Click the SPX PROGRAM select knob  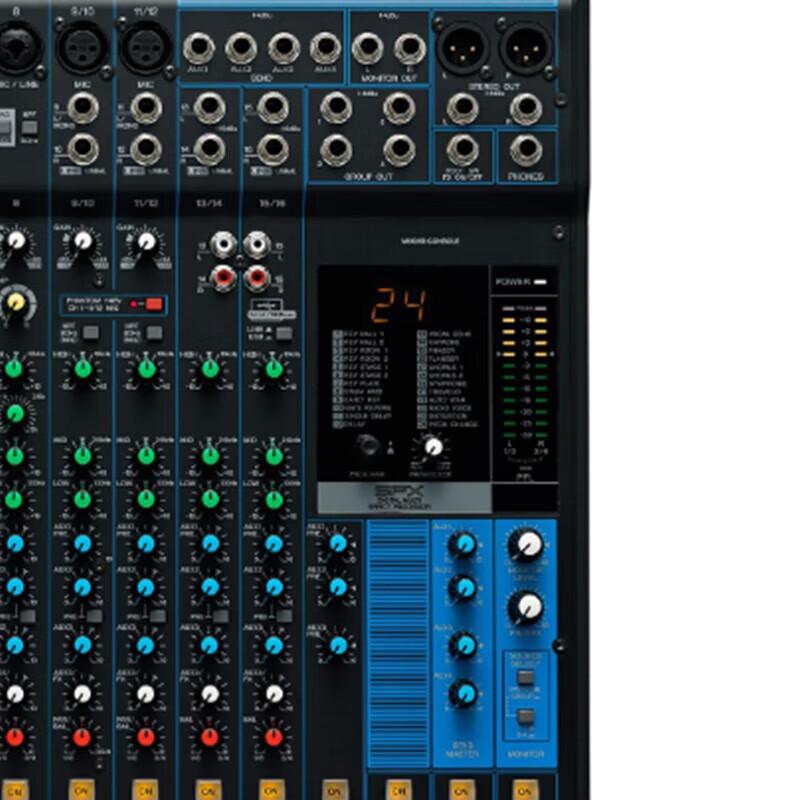[368, 445]
